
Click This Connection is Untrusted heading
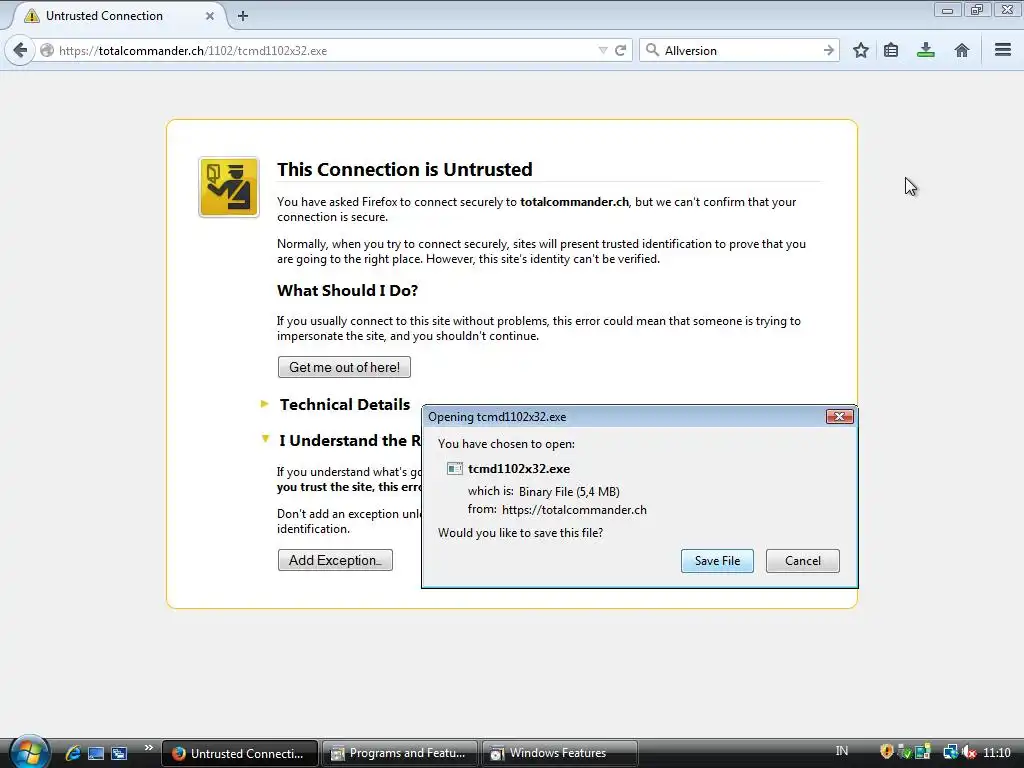click(x=404, y=169)
